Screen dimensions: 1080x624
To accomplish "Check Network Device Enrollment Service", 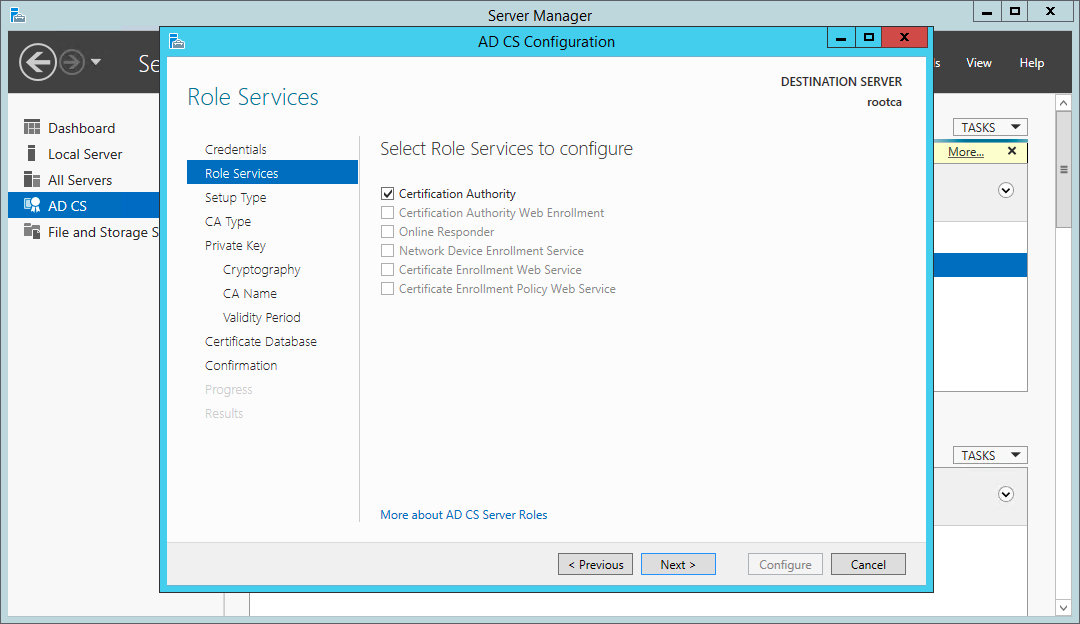I will pos(388,251).
